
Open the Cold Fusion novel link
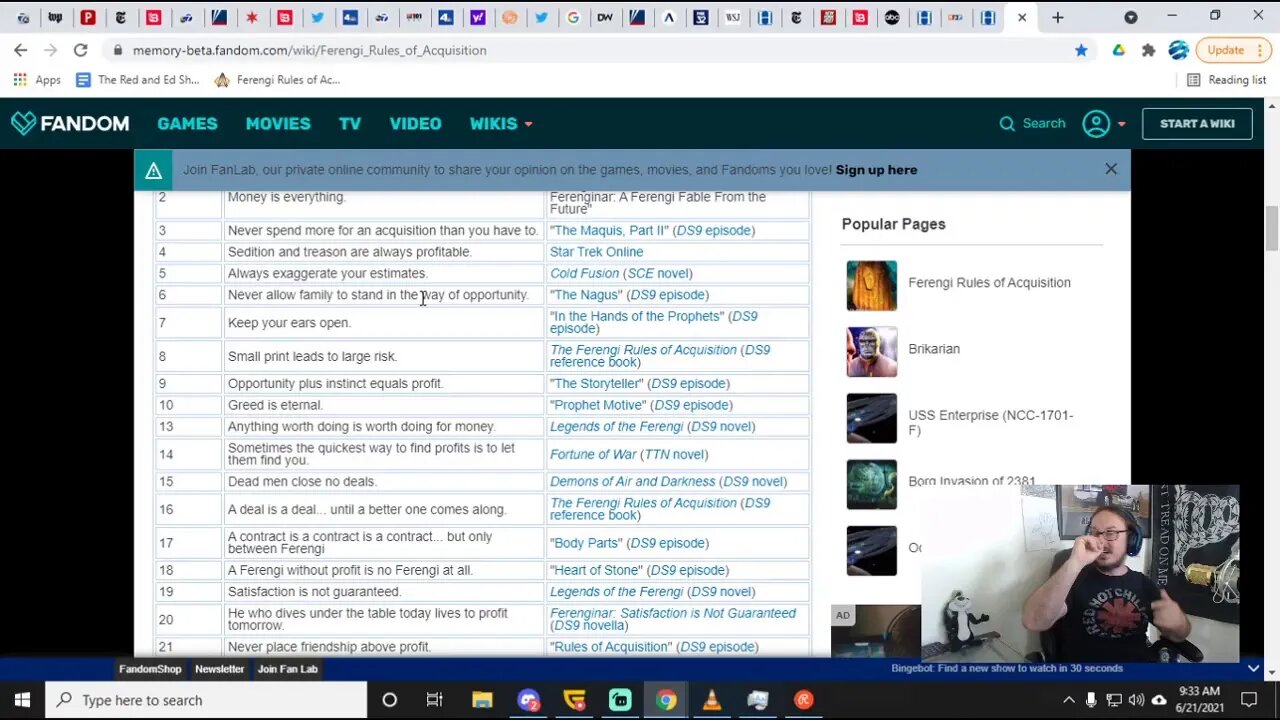pos(584,273)
